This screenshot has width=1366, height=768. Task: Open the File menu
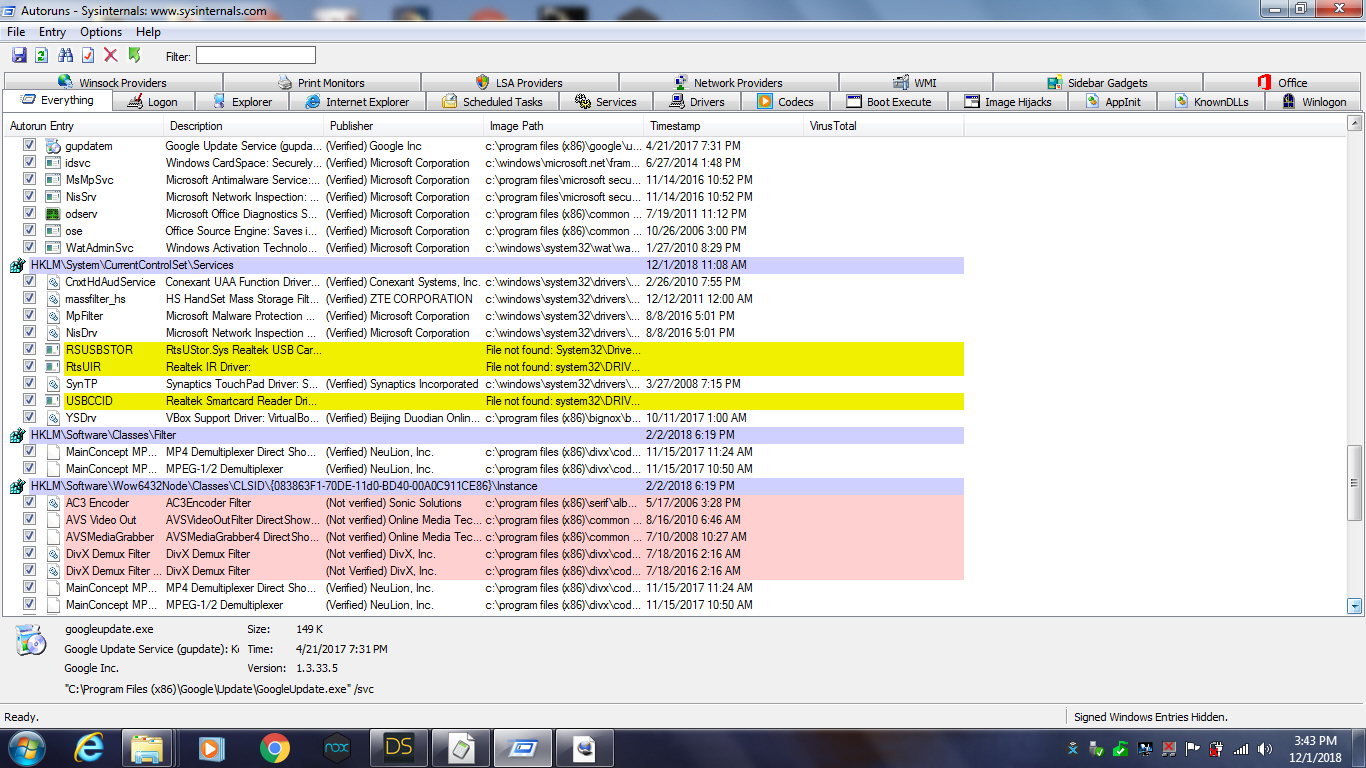16,32
